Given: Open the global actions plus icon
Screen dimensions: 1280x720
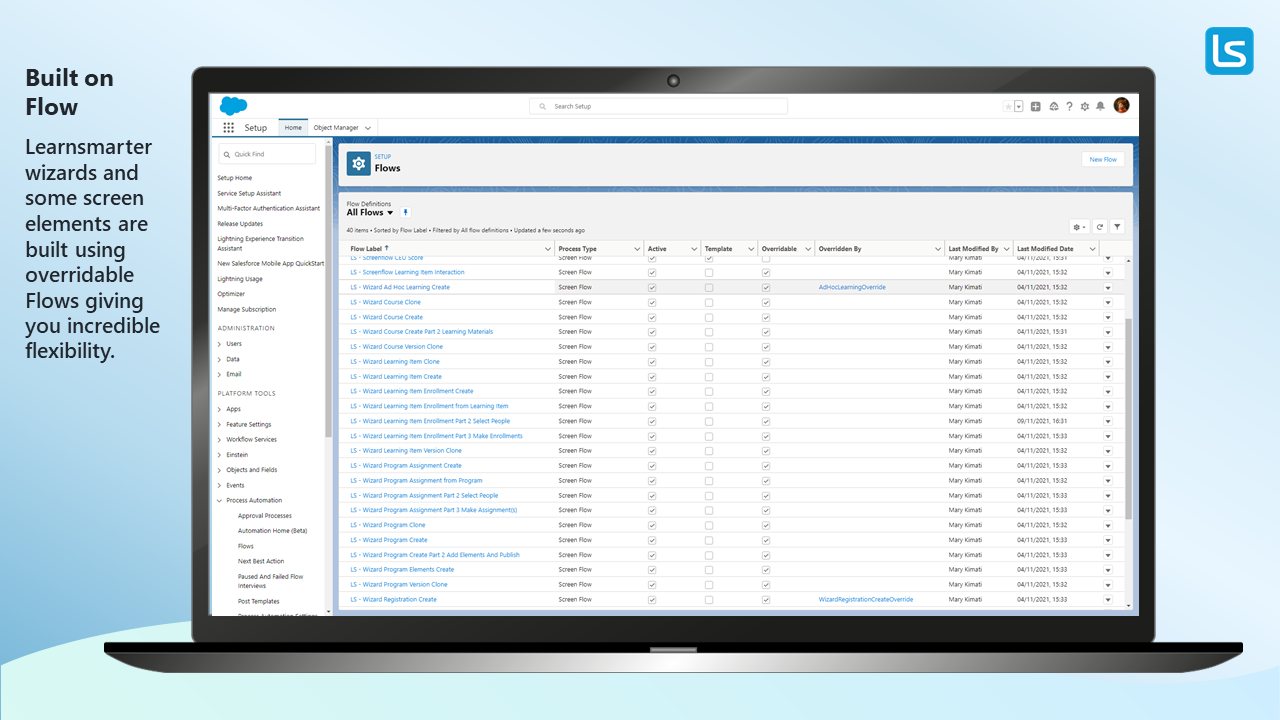Looking at the screenshot, I should 1036,106.
